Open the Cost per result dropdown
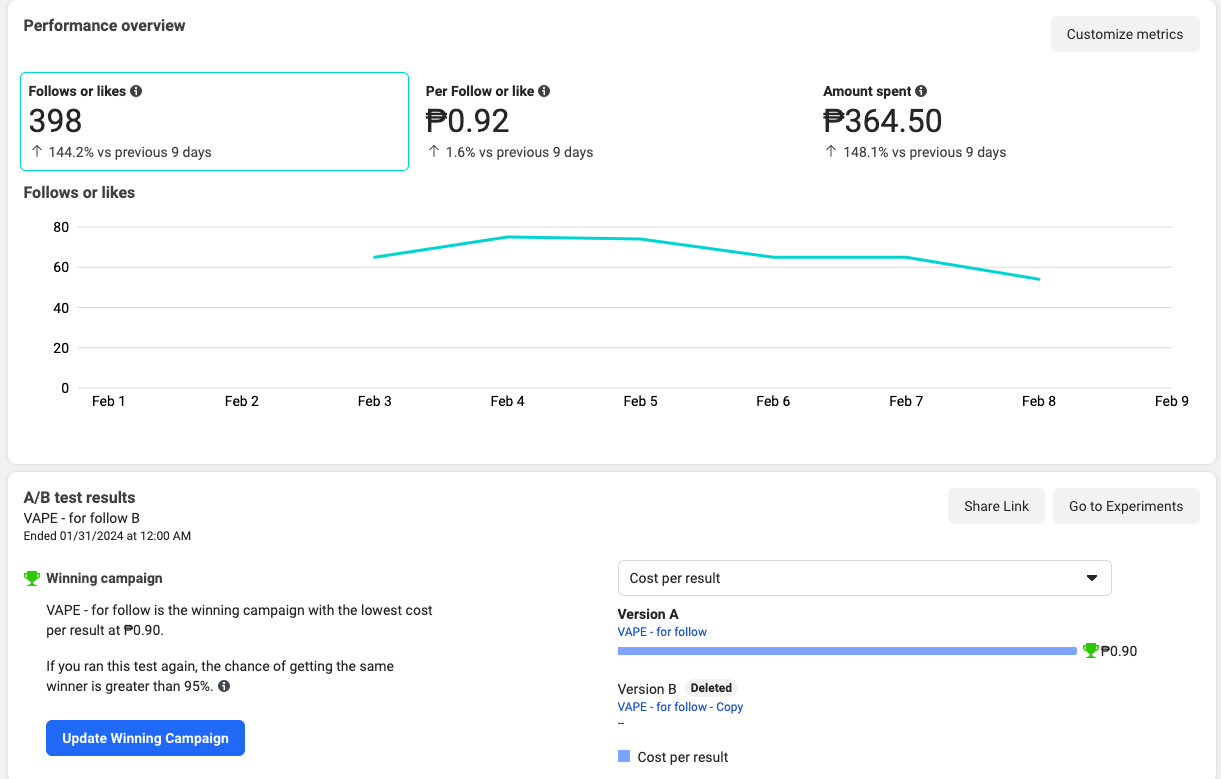 864,578
